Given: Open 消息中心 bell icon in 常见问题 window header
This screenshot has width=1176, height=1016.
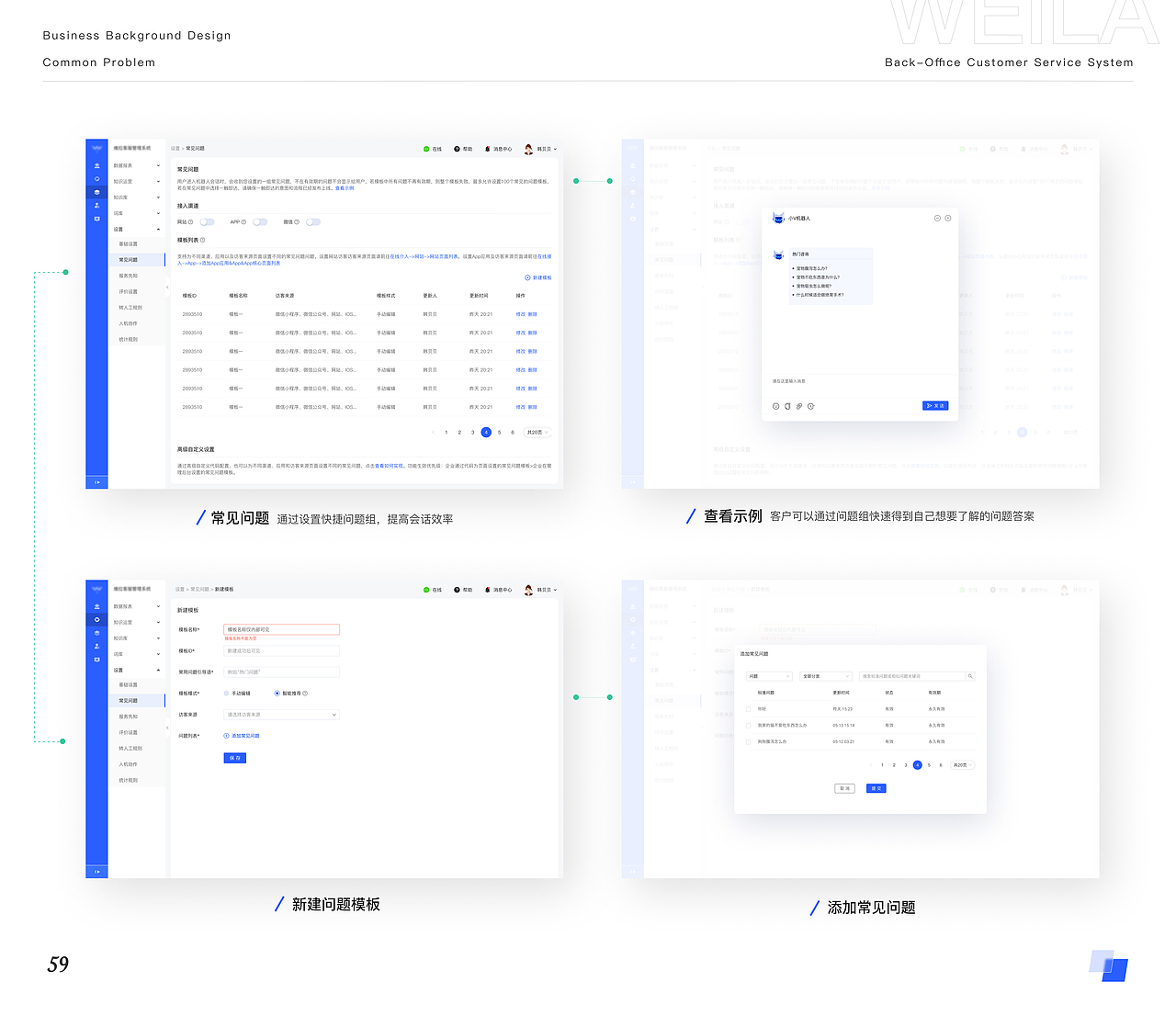Looking at the screenshot, I should tap(487, 149).
